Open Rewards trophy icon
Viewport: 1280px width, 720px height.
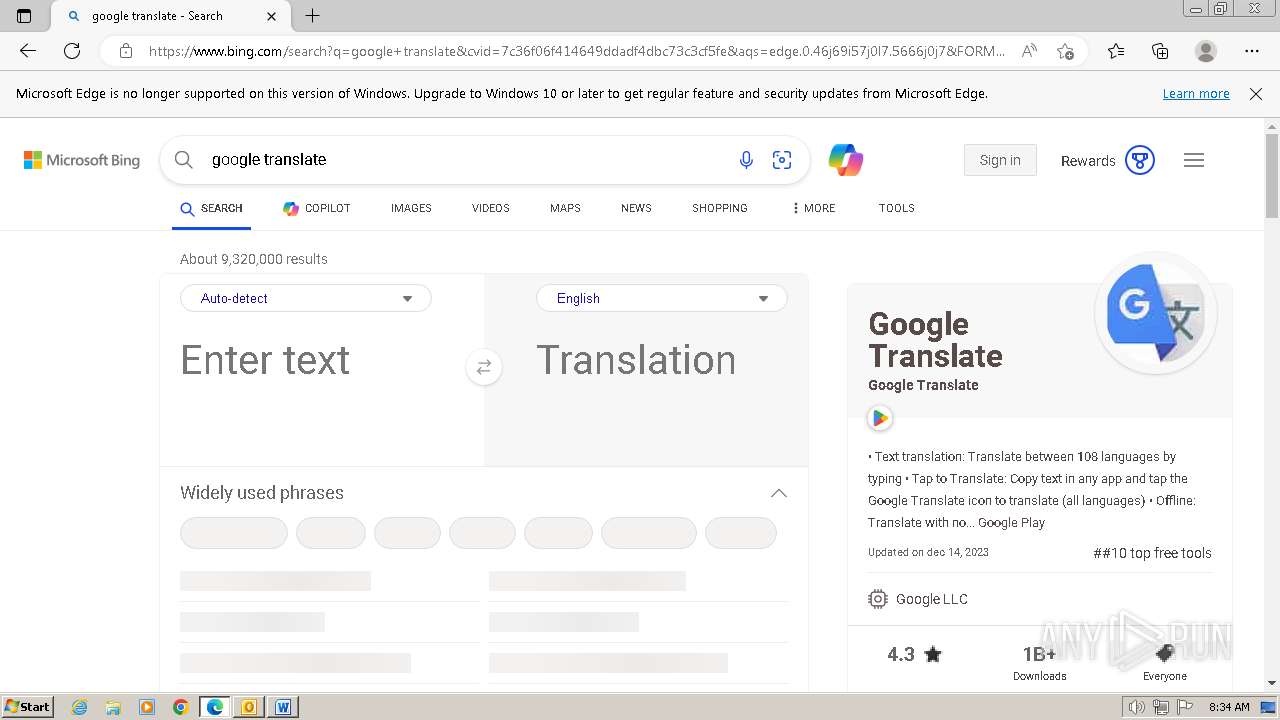pos(1140,160)
